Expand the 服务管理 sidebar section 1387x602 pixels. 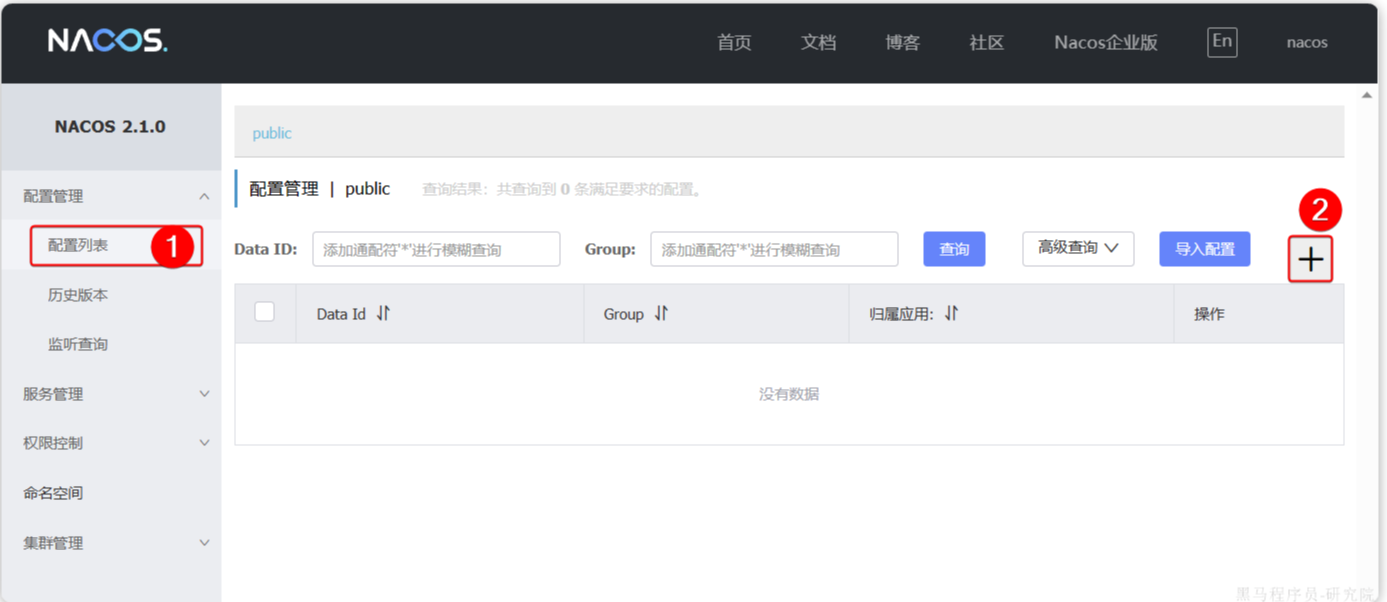coord(204,394)
